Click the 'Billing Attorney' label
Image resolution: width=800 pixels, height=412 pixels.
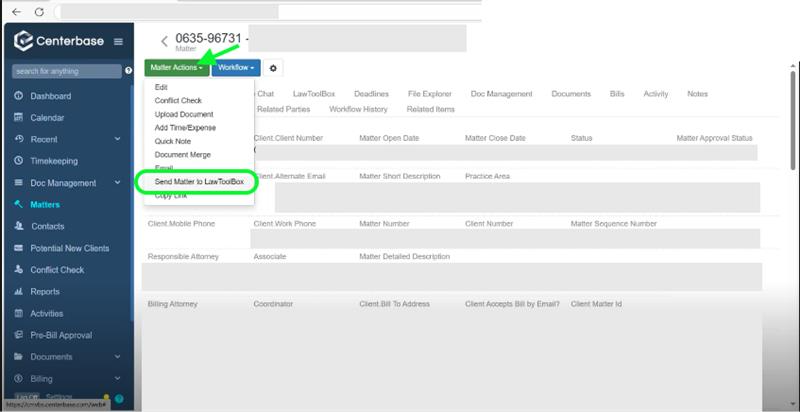pyautogui.click(x=172, y=304)
